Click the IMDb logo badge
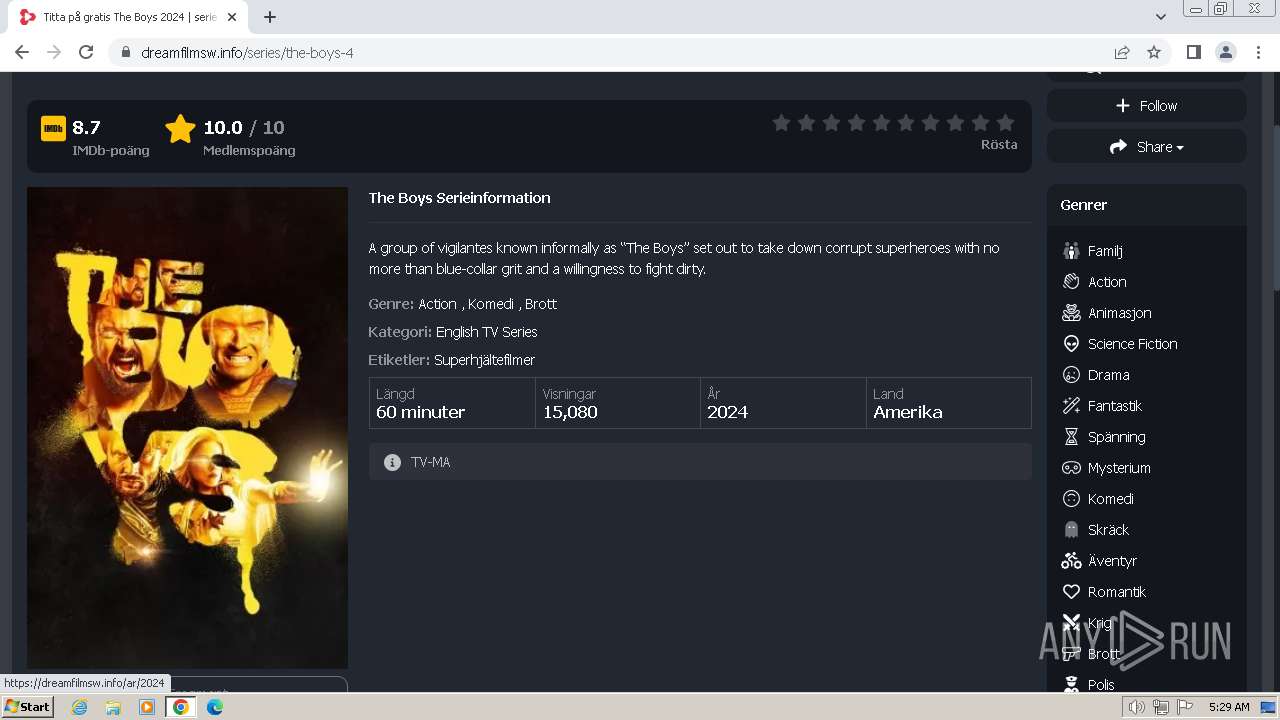The image size is (1280, 720). tap(53, 128)
